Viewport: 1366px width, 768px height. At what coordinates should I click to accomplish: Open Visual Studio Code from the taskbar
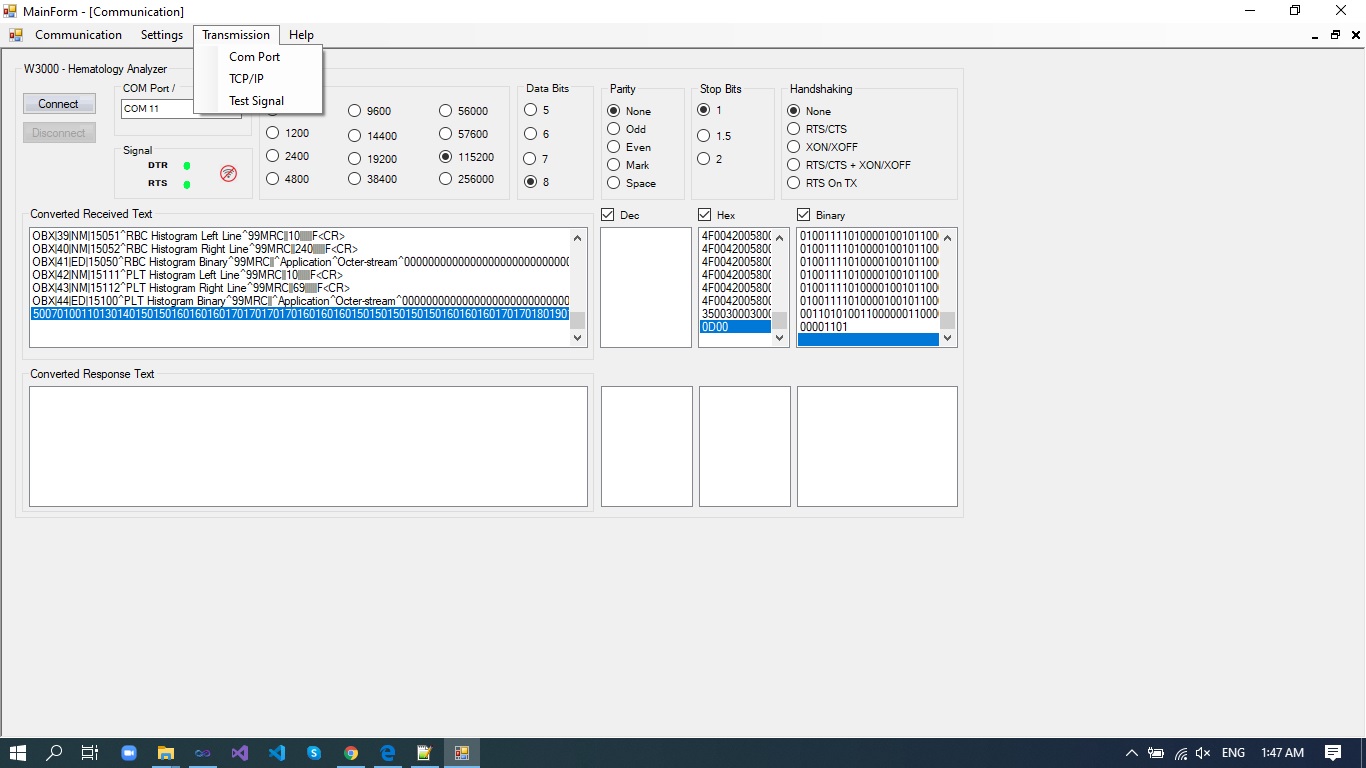(277, 753)
